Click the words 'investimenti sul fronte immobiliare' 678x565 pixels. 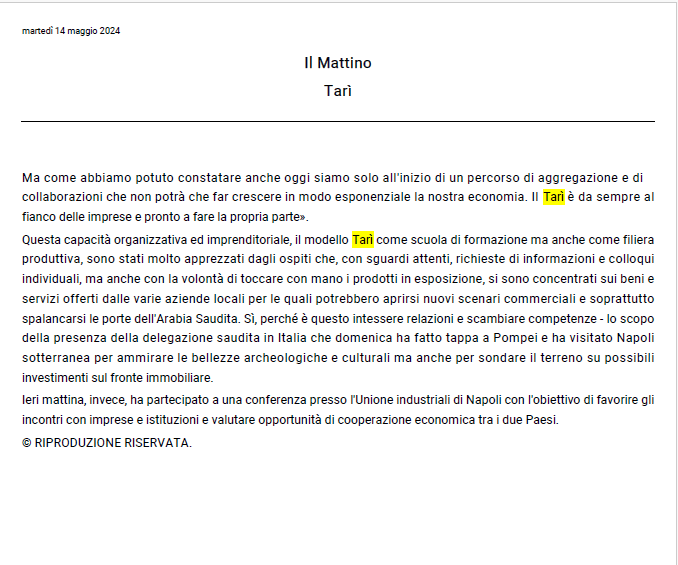coord(117,378)
